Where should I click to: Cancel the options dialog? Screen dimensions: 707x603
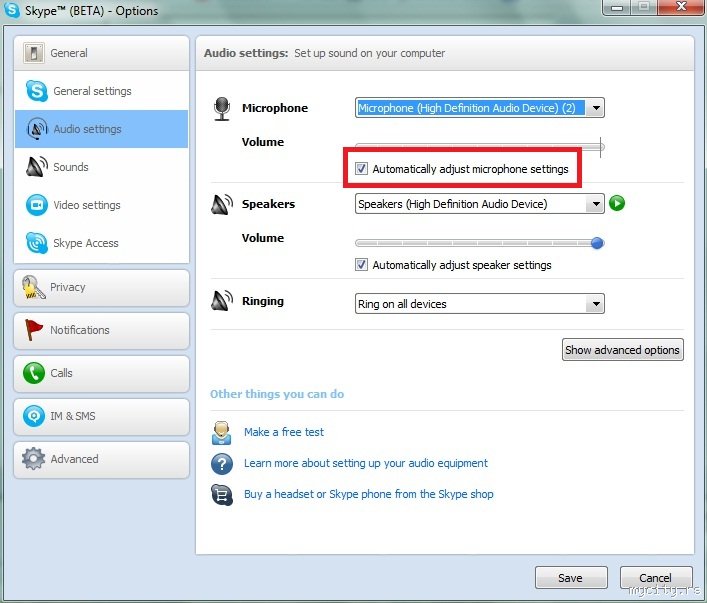point(656,578)
